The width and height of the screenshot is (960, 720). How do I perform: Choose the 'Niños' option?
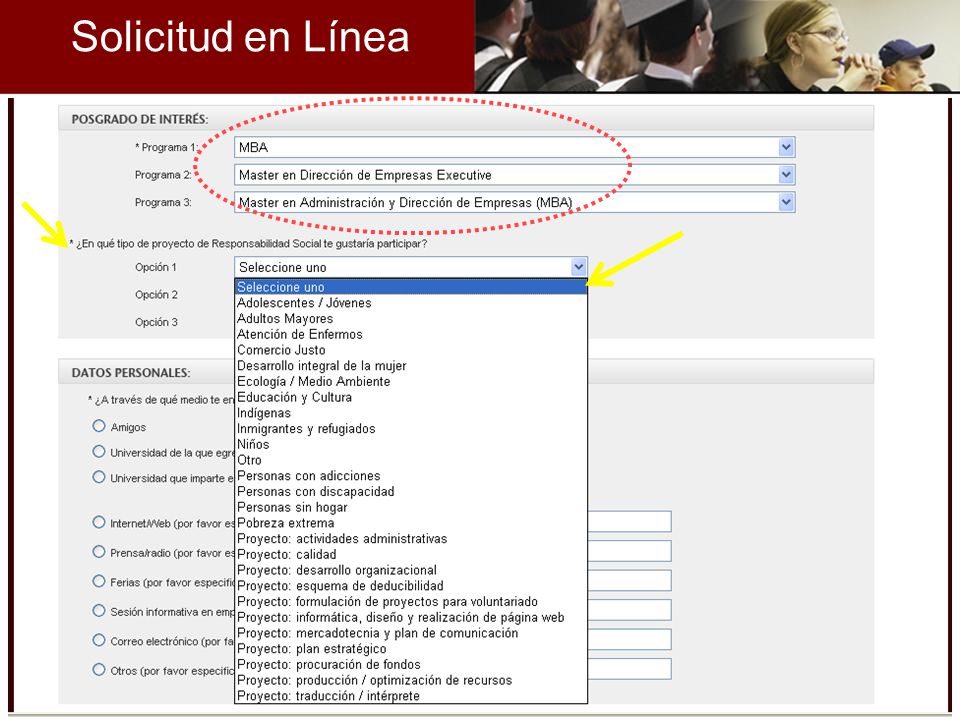coord(411,444)
